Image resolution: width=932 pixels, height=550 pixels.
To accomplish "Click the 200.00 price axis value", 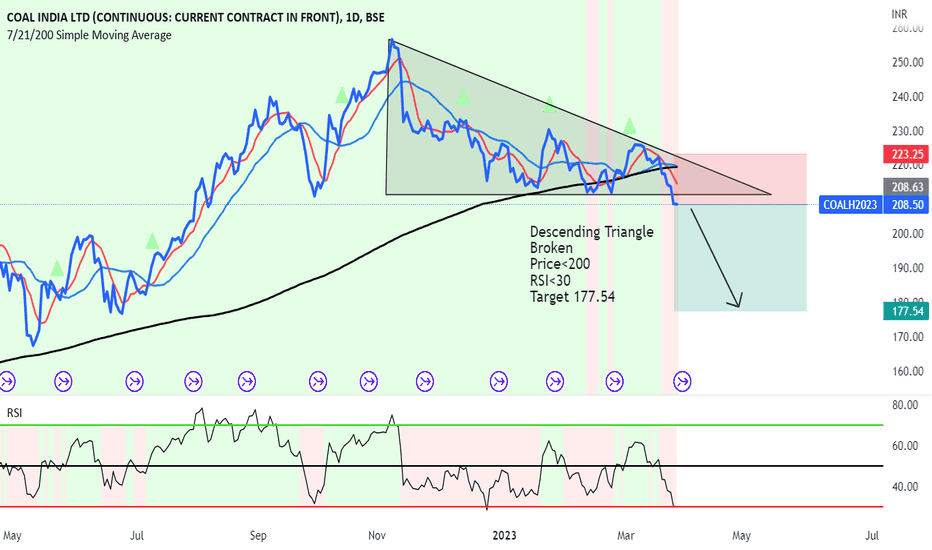I will [x=908, y=234].
